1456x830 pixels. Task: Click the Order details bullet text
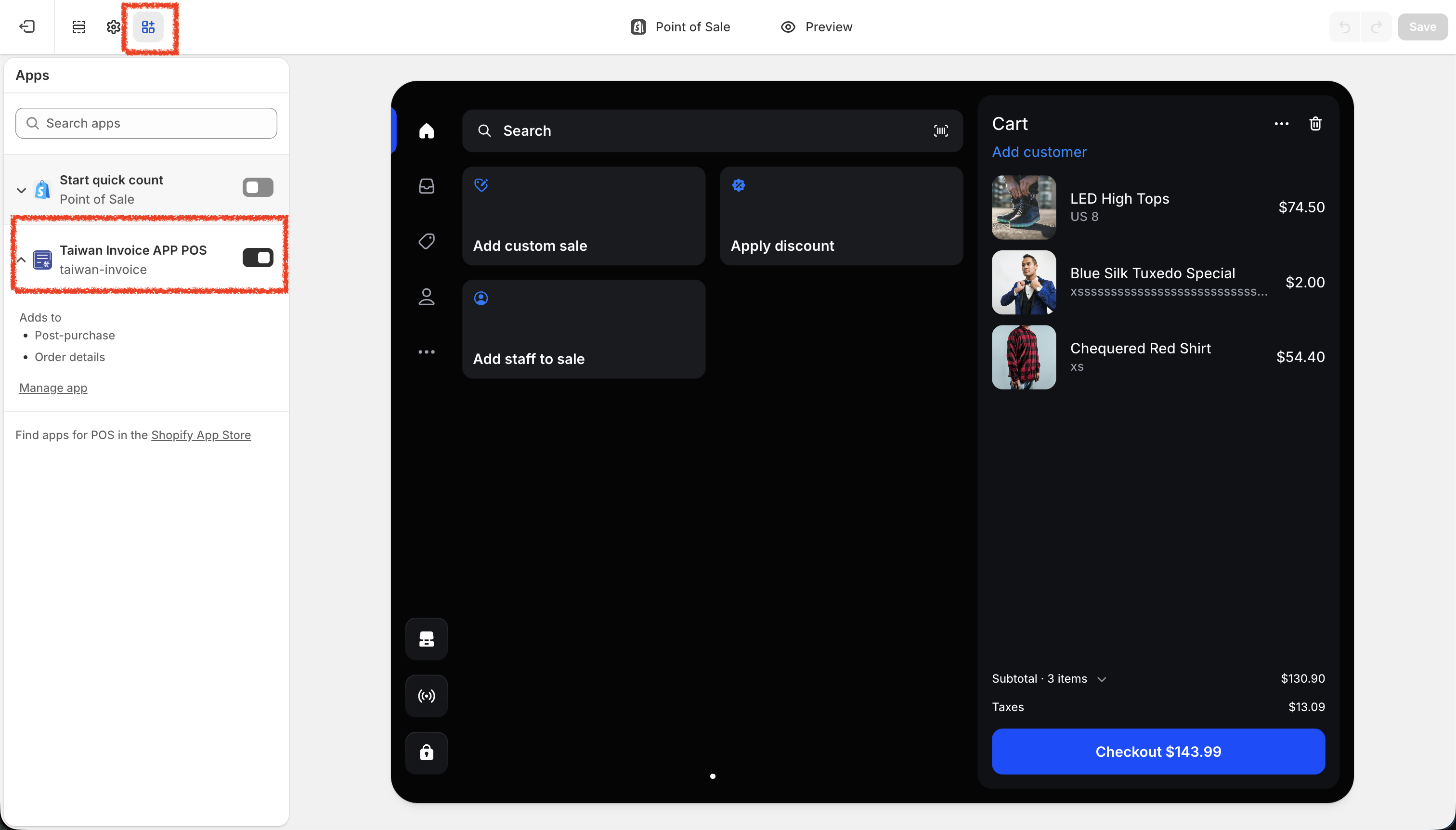click(x=69, y=357)
